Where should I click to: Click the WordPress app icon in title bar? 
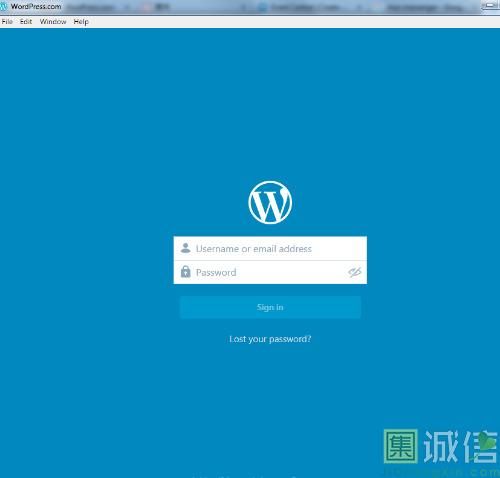click(3, 6)
